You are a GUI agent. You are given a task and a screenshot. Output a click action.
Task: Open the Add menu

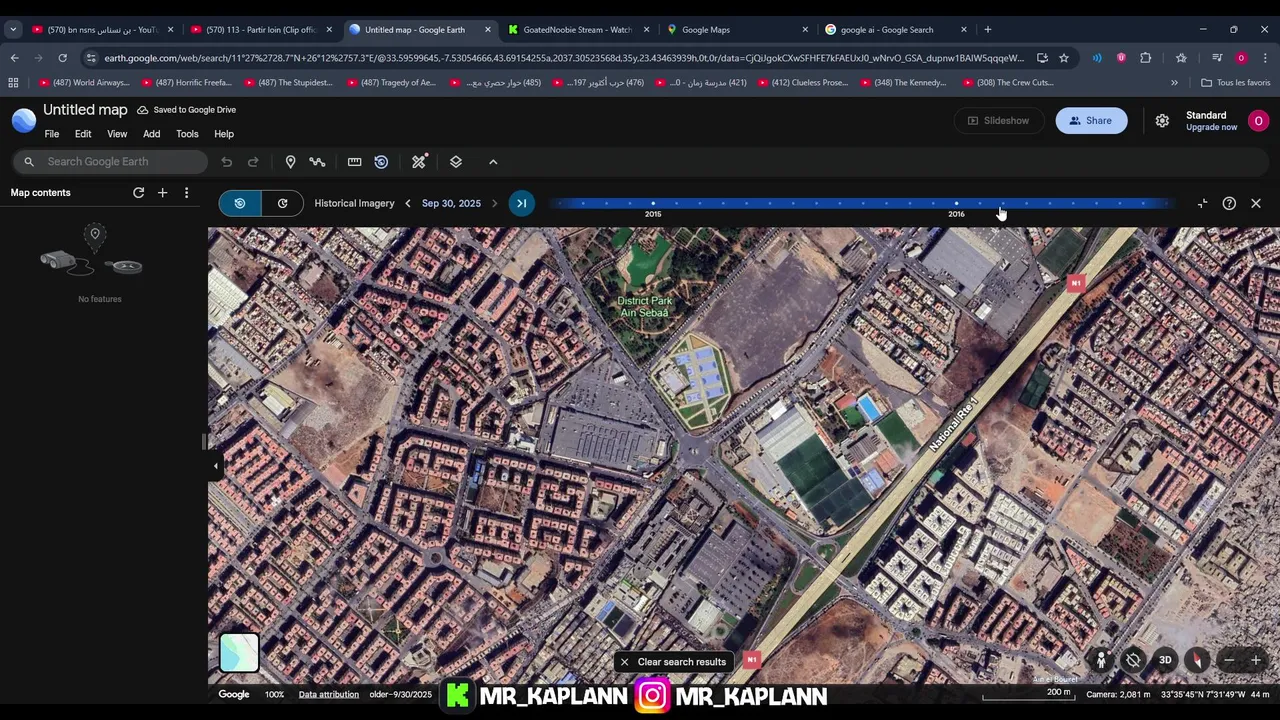tap(151, 134)
